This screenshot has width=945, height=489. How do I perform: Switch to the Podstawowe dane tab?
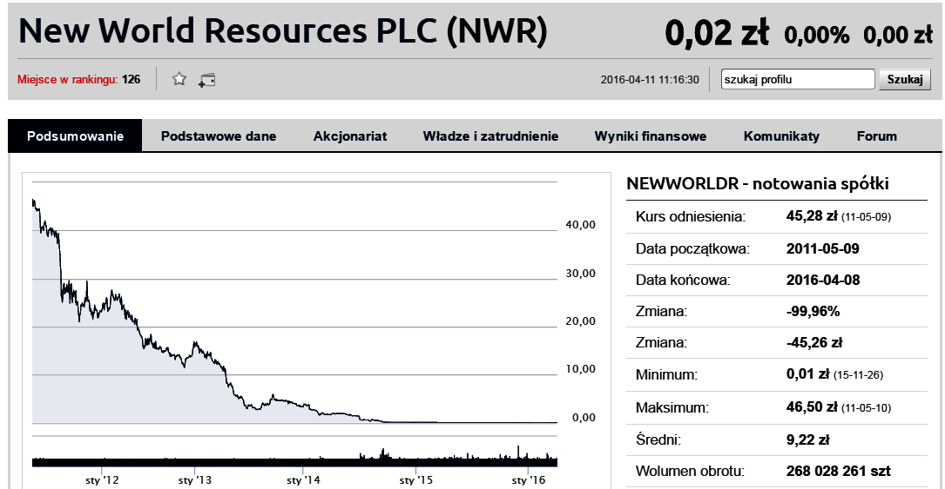[218, 136]
